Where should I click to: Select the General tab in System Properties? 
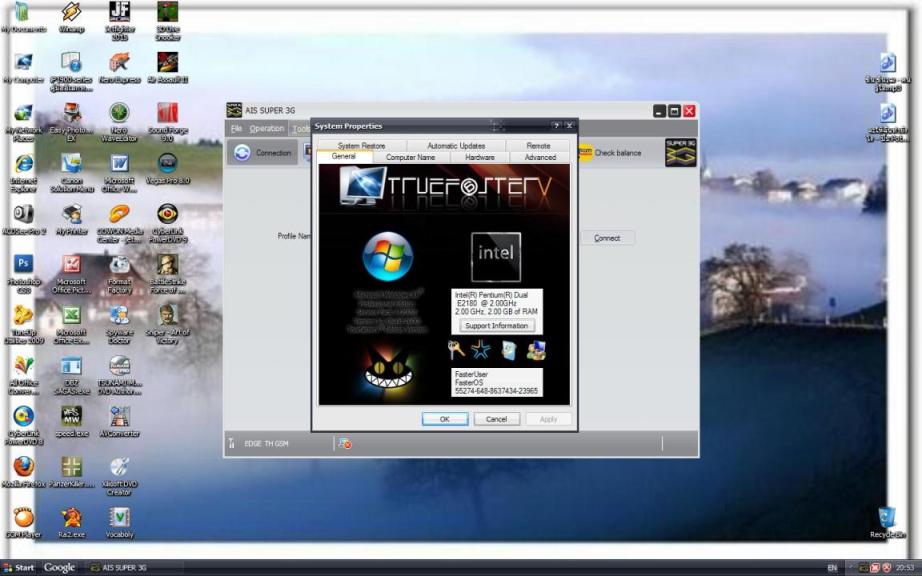coord(344,156)
